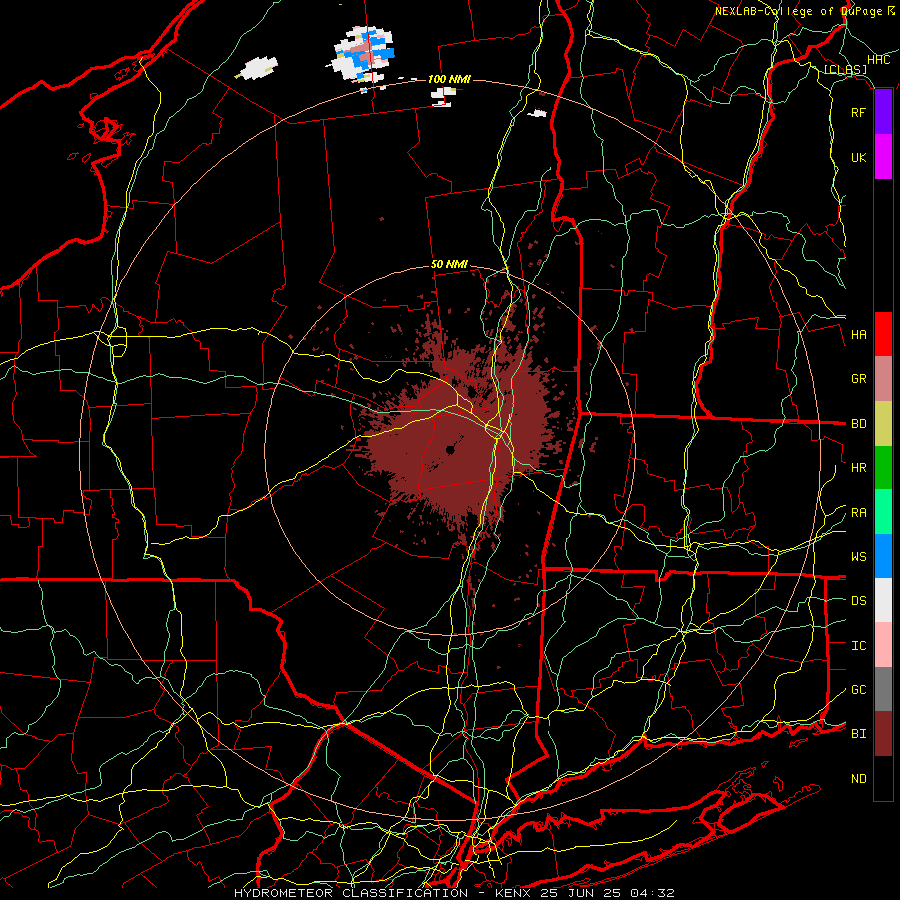Image resolution: width=900 pixels, height=900 pixels.
Task: Click the blue WS legend swatch
Action: click(x=883, y=556)
